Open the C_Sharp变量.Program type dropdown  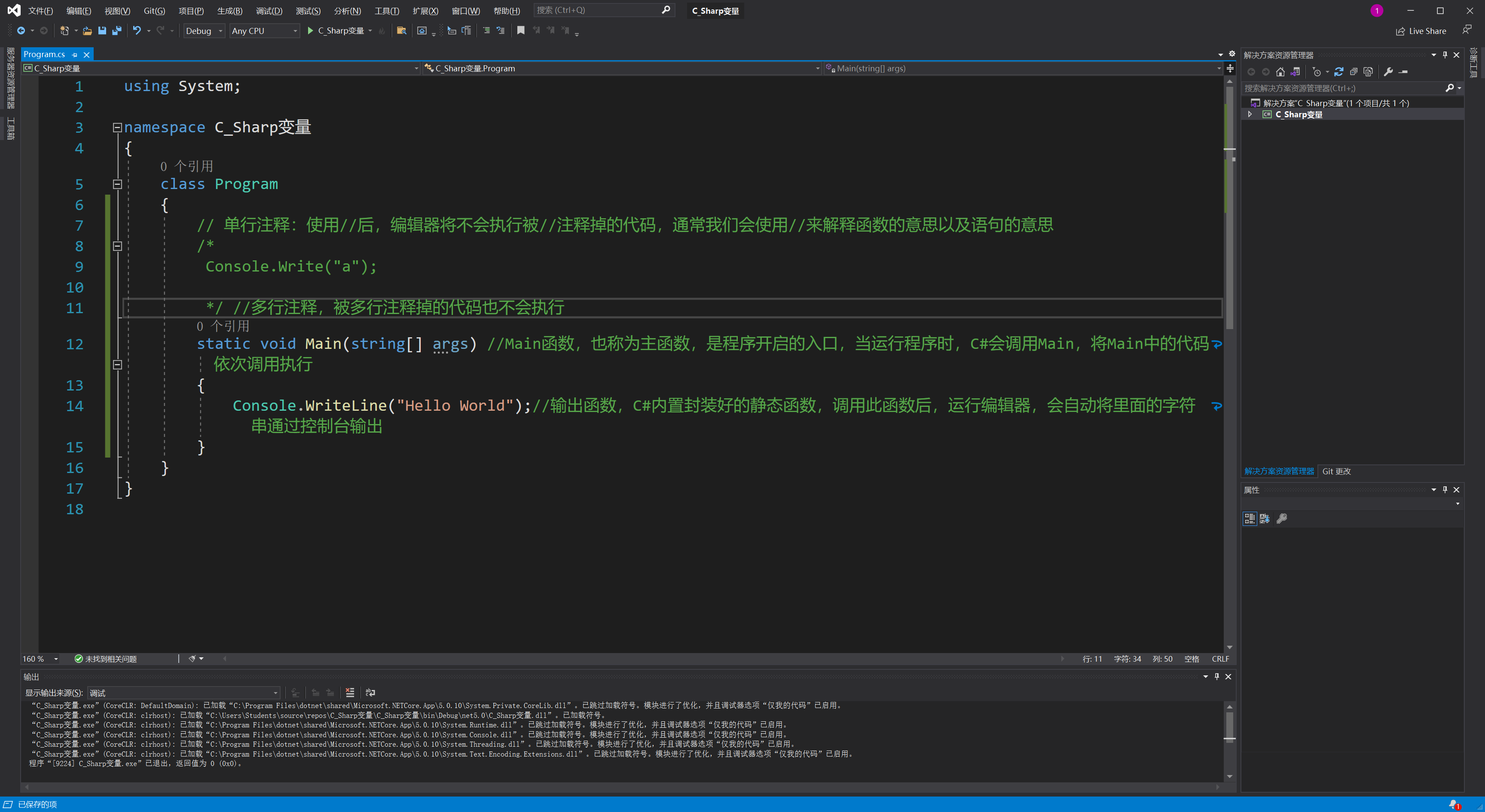pyautogui.click(x=622, y=69)
